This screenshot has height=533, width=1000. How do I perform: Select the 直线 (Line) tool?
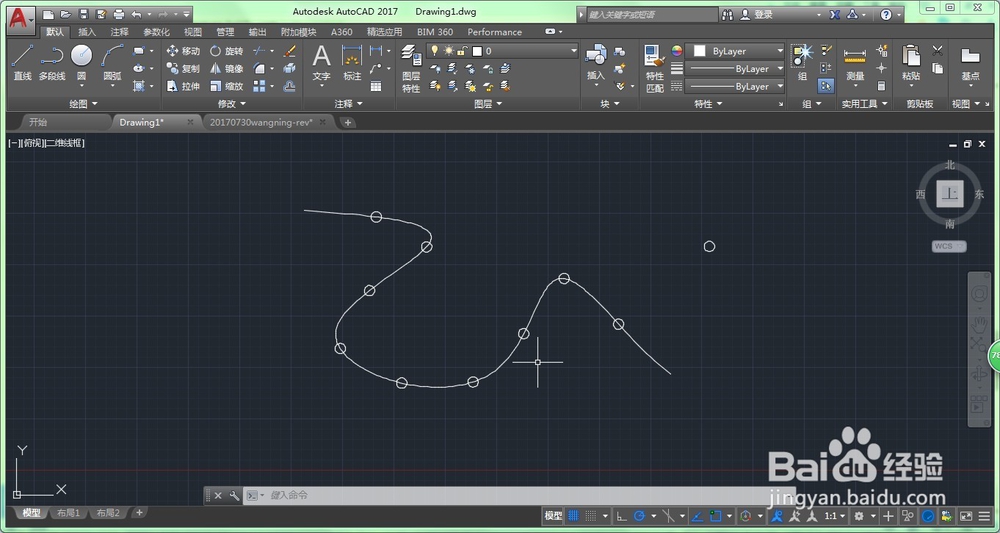click(22, 62)
